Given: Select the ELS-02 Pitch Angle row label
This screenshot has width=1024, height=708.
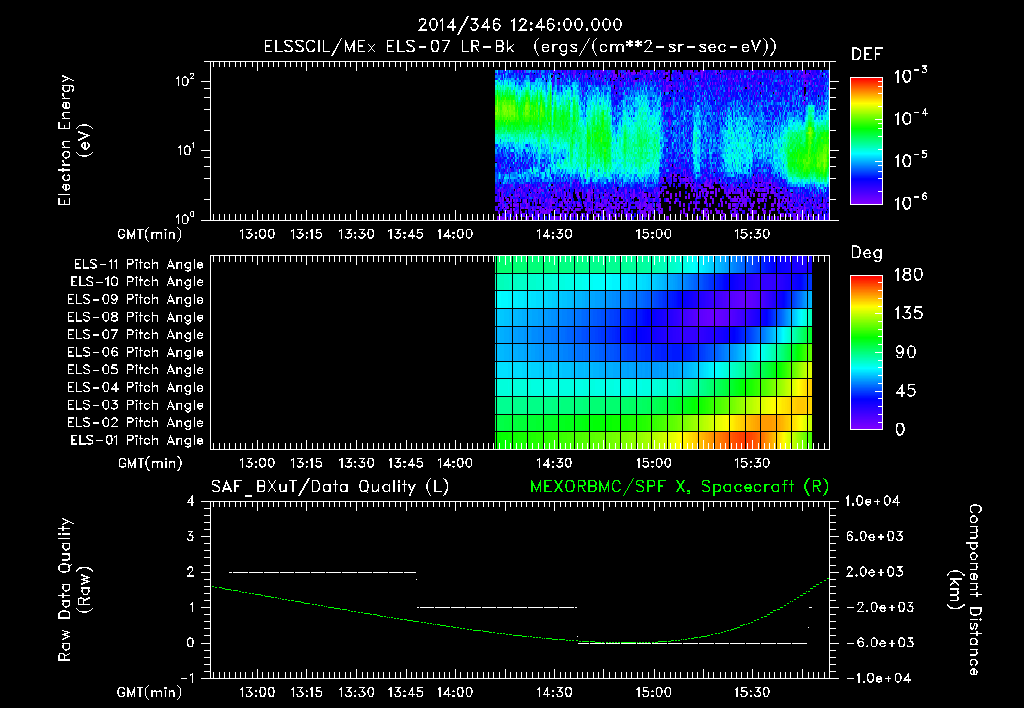Looking at the screenshot, I should [135, 423].
